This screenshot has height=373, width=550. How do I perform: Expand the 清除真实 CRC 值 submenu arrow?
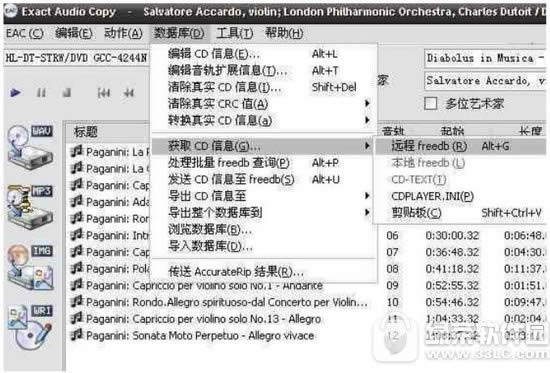click(367, 104)
